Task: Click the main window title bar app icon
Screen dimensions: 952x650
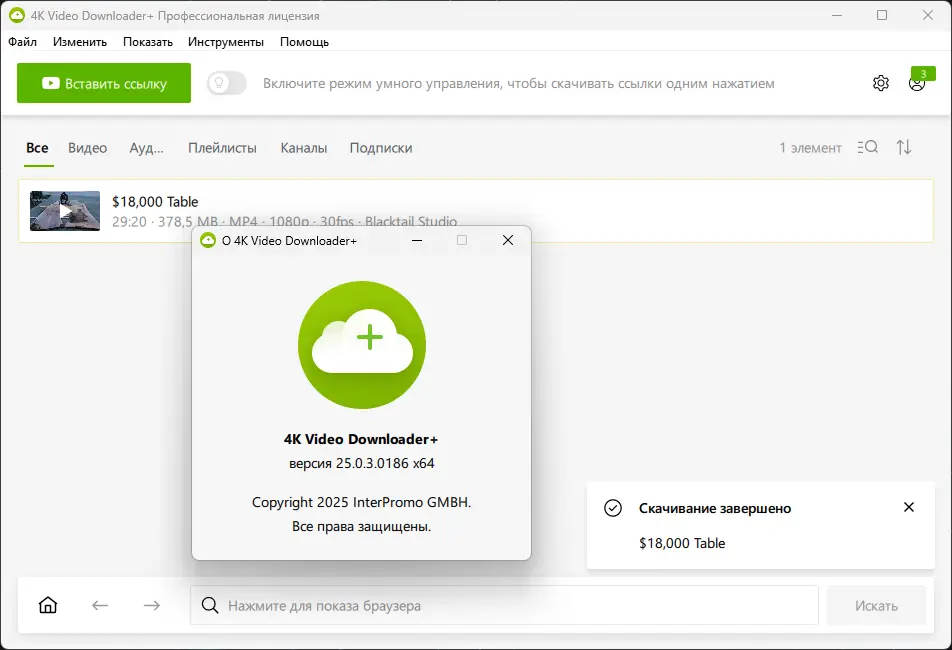Action: [x=16, y=15]
